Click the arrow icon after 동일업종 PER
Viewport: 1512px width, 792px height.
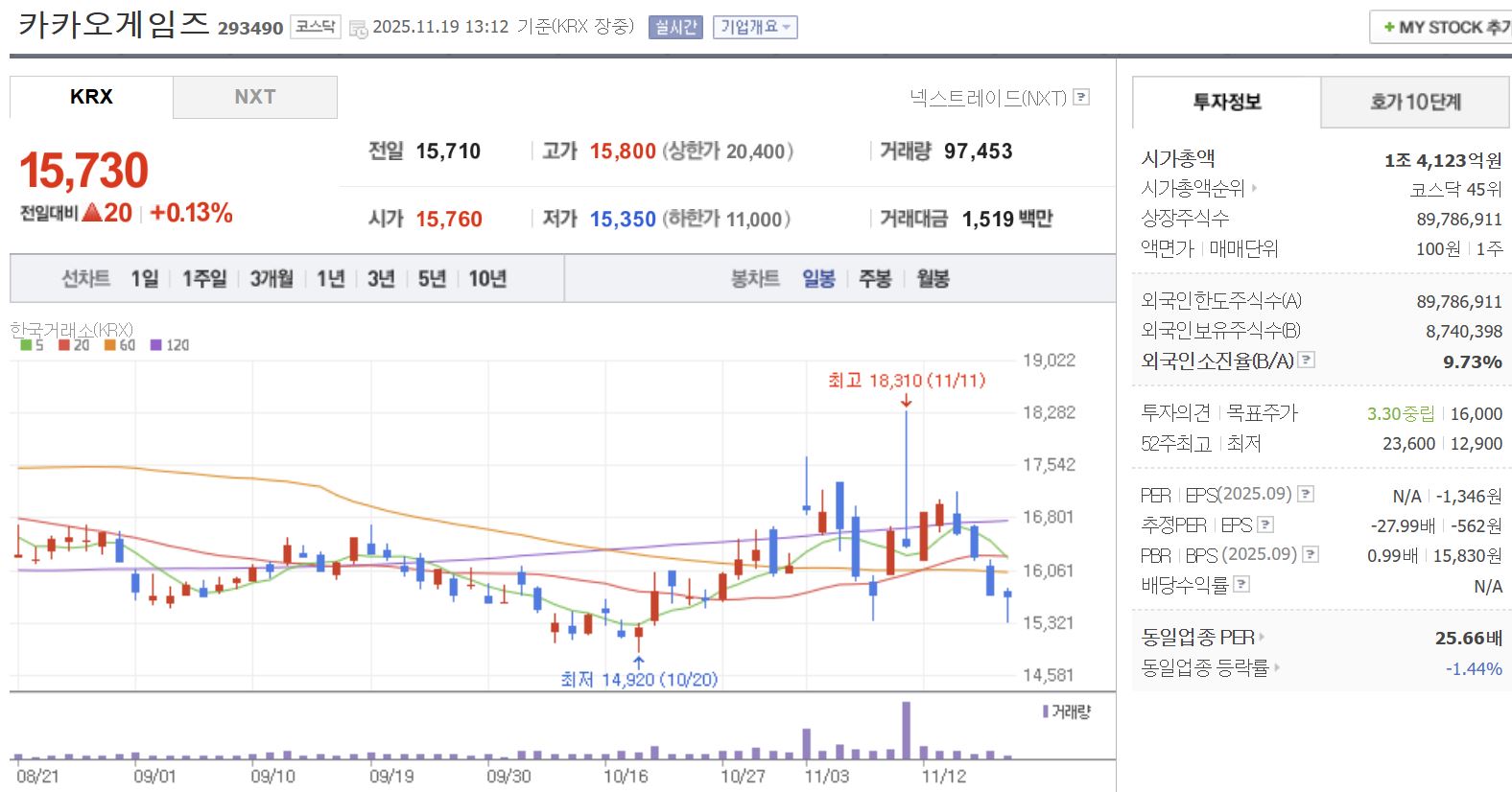[x=1262, y=637]
